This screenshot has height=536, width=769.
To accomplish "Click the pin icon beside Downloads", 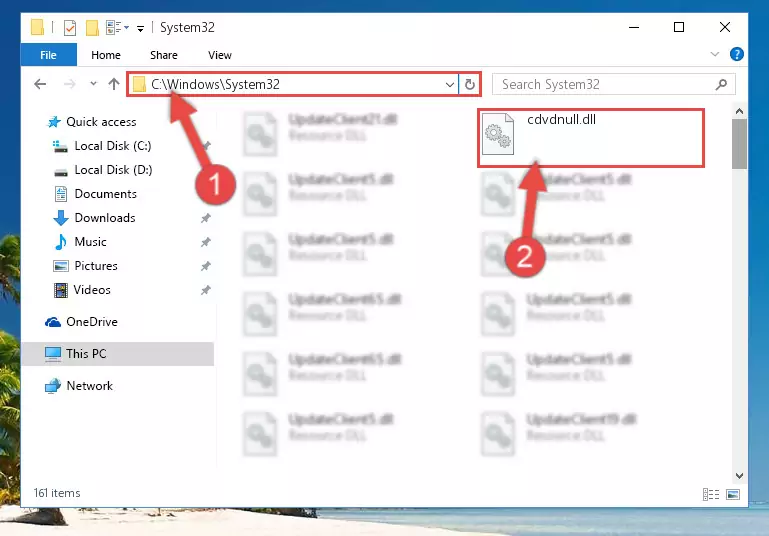I will click(x=205, y=218).
